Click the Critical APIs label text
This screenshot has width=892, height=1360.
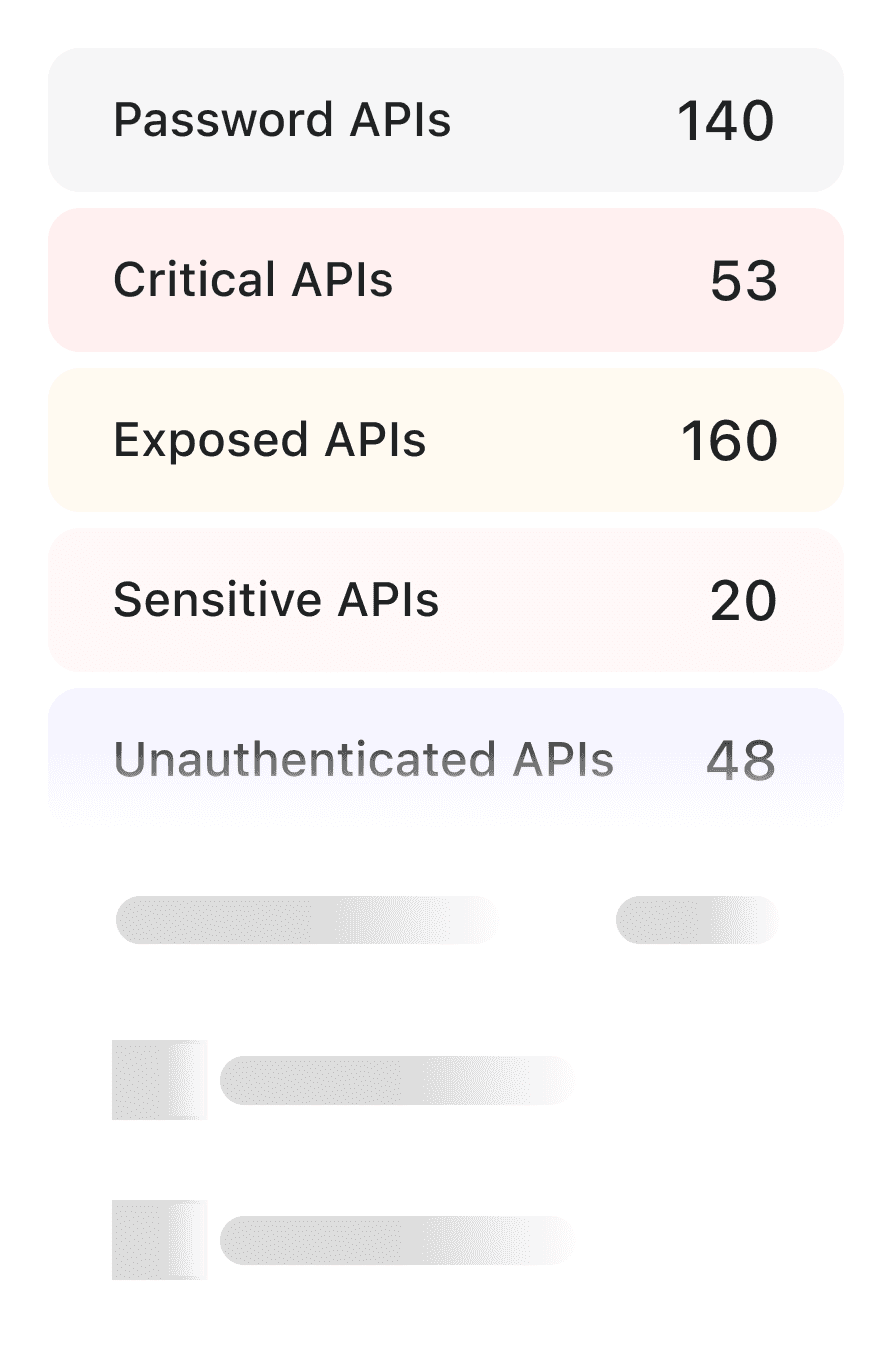253,280
